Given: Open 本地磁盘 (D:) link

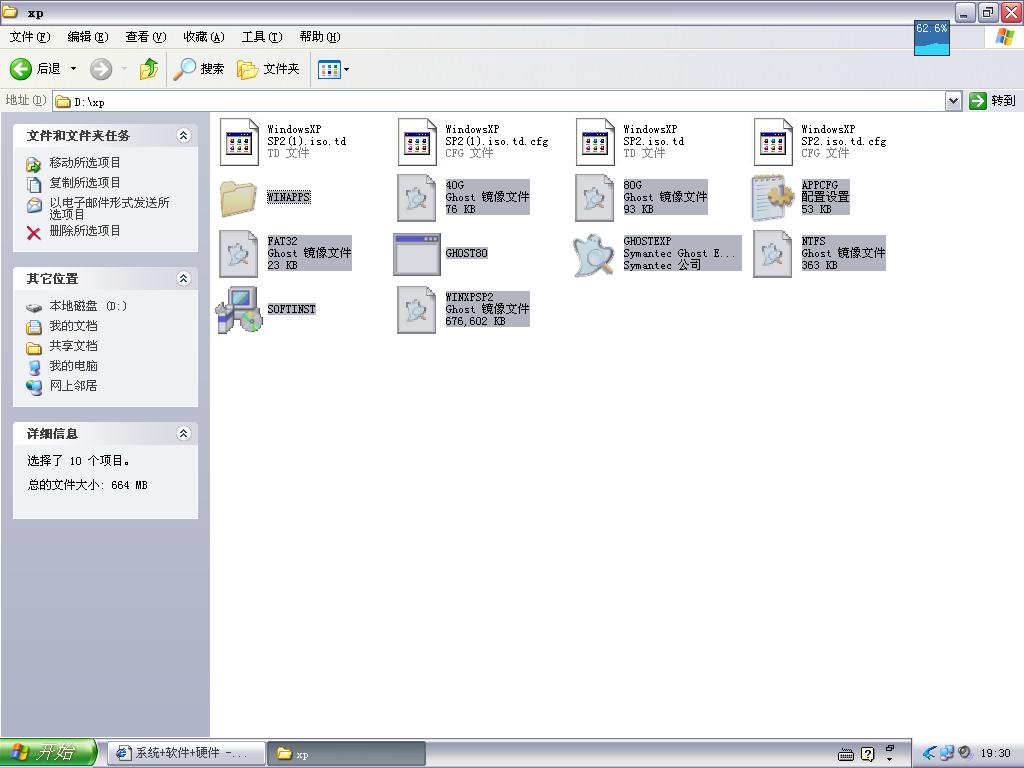Looking at the screenshot, I should pos(88,306).
